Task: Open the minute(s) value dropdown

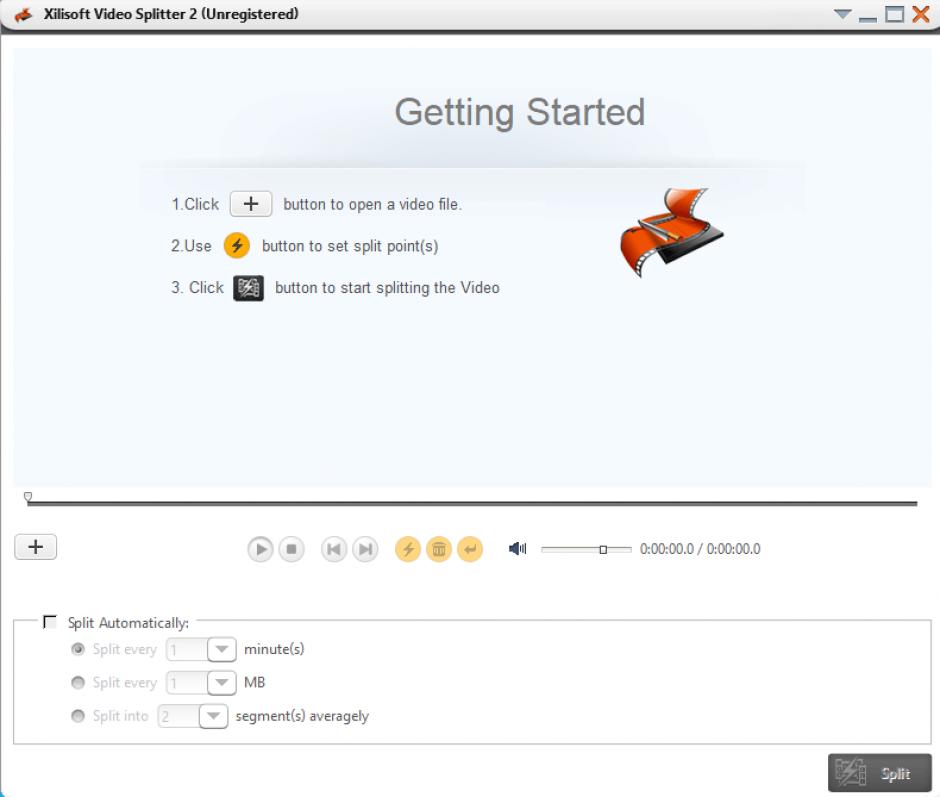Action: click(x=222, y=649)
